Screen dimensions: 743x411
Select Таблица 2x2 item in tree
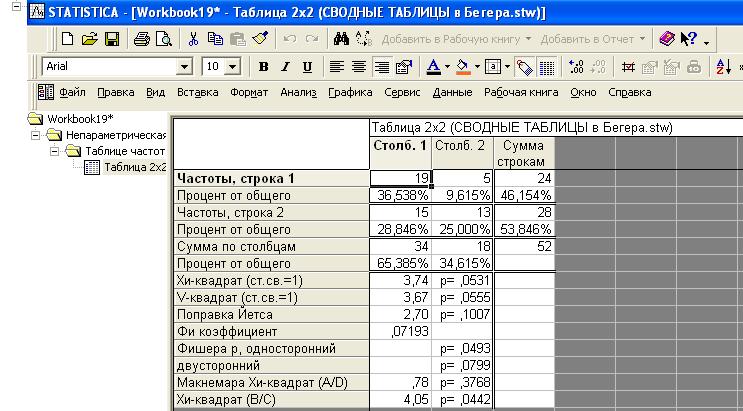pyautogui.click(x=134, y=166)
